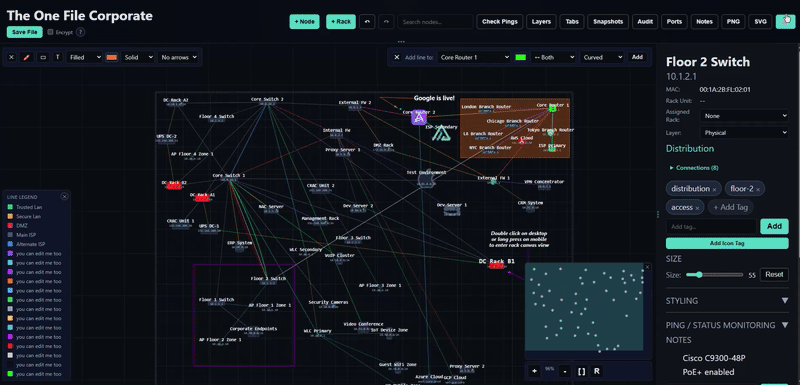Screen dimensions: 800x385
Task: Zoom out with the minimap minus button
Action: pyautogui.click(x=564, y=371)
